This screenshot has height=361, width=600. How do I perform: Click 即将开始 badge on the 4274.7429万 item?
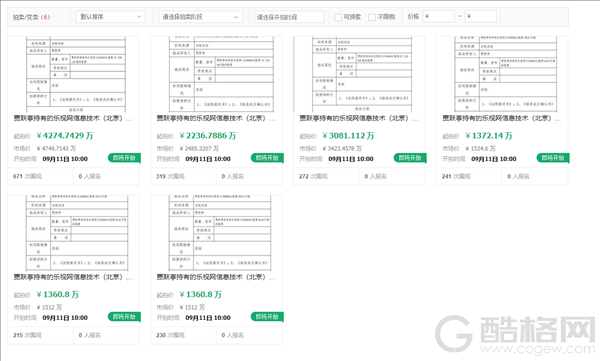[124, 158]
